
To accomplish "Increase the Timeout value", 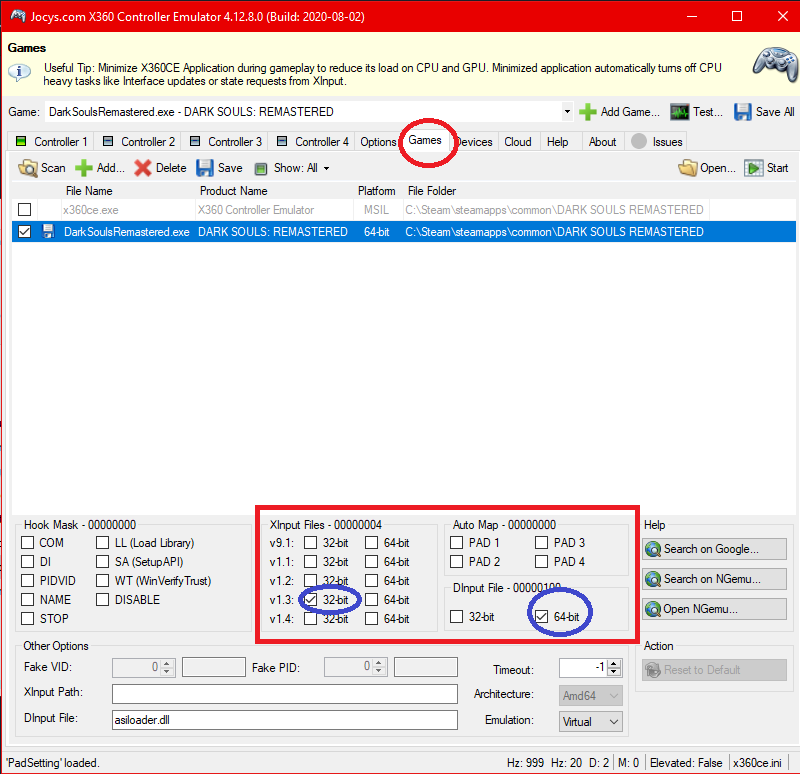I will [614, 663].
